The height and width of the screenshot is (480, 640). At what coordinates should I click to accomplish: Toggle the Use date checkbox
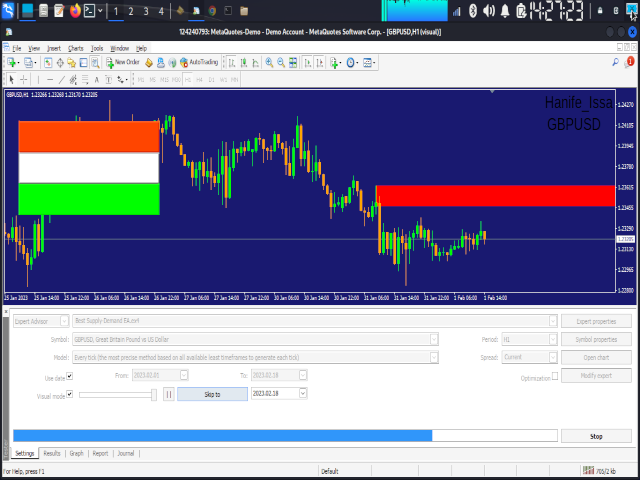[x=70, y=376]
